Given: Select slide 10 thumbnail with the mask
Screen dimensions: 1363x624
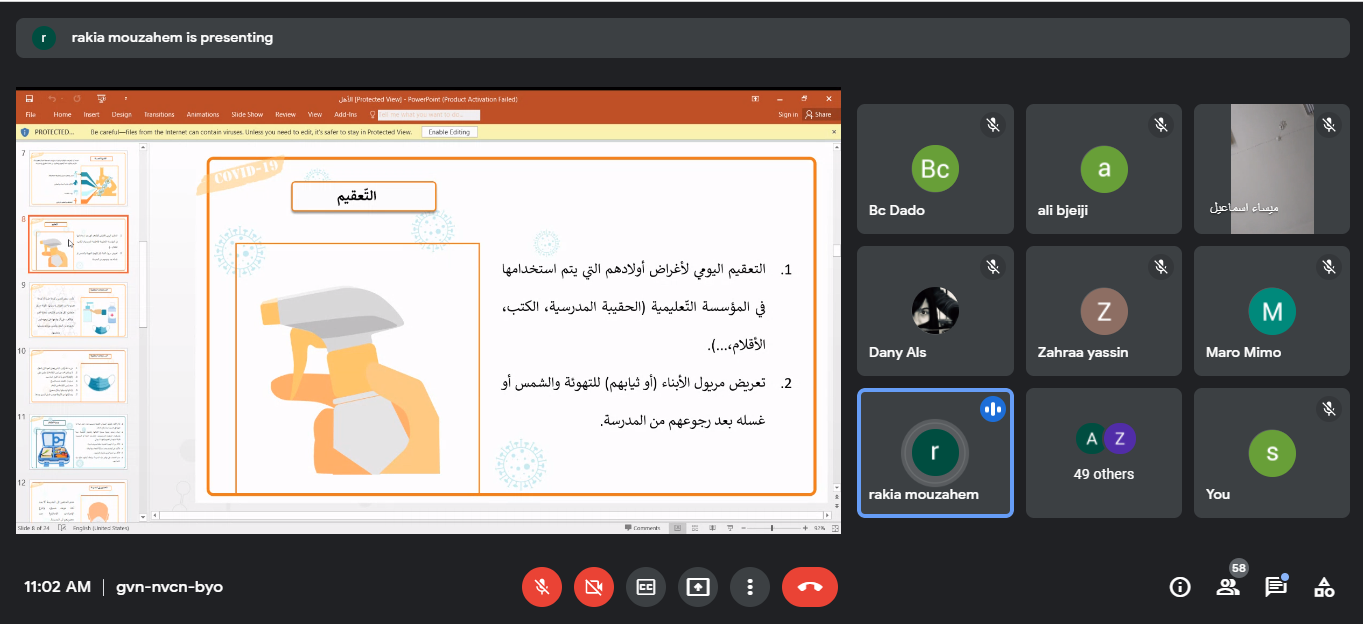Looking at the screenshot, I should (x=78, y=376).
